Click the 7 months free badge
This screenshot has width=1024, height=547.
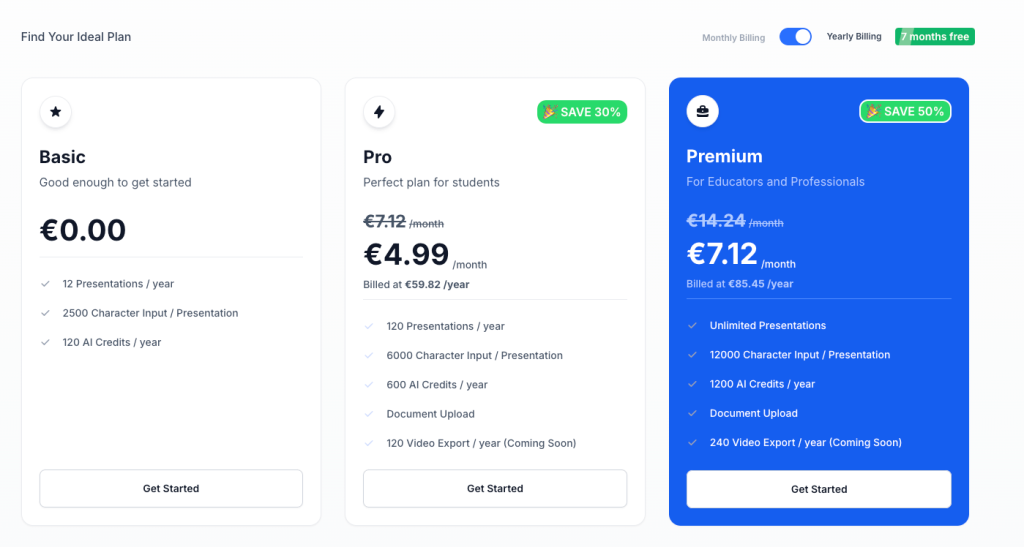pyautogui.click(x=935, y=37)
